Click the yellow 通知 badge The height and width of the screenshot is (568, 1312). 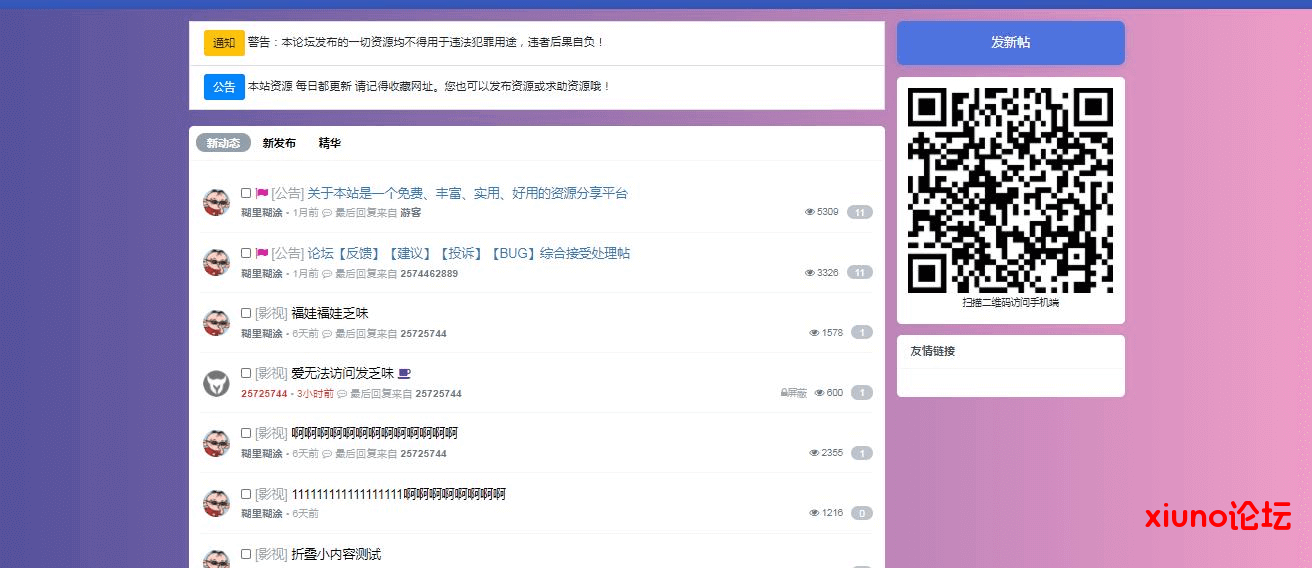[x=224, y=43]
